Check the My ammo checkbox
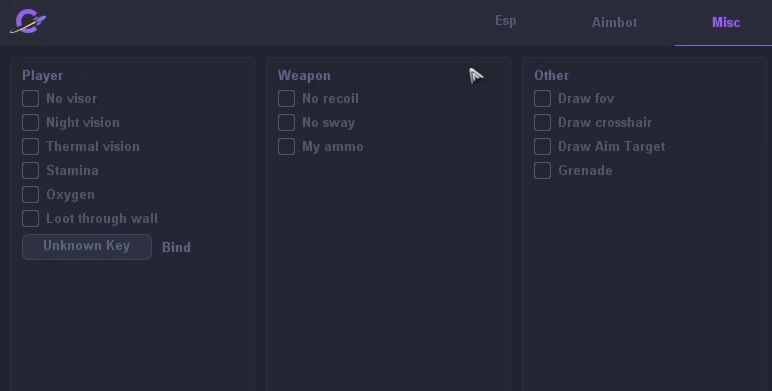Image resolution: width=772 pixels, height=391 pixels. point(287,147)
